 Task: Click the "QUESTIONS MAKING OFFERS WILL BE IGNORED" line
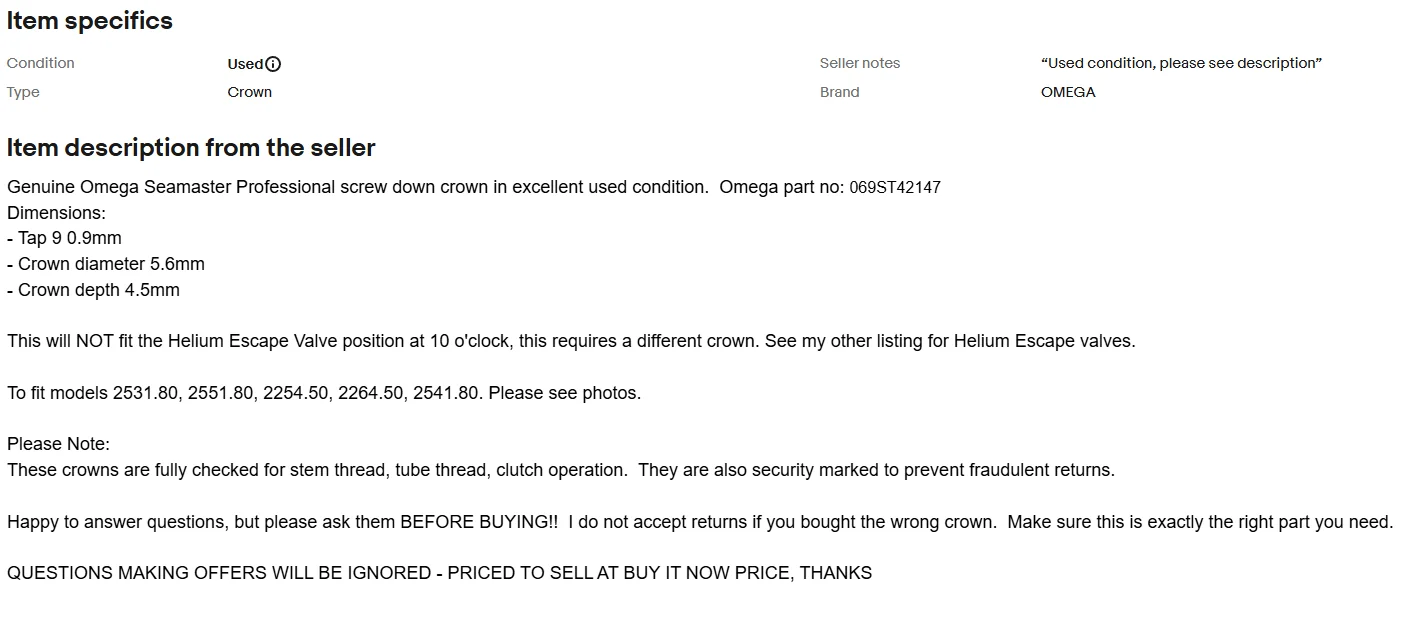coord(439,573)
